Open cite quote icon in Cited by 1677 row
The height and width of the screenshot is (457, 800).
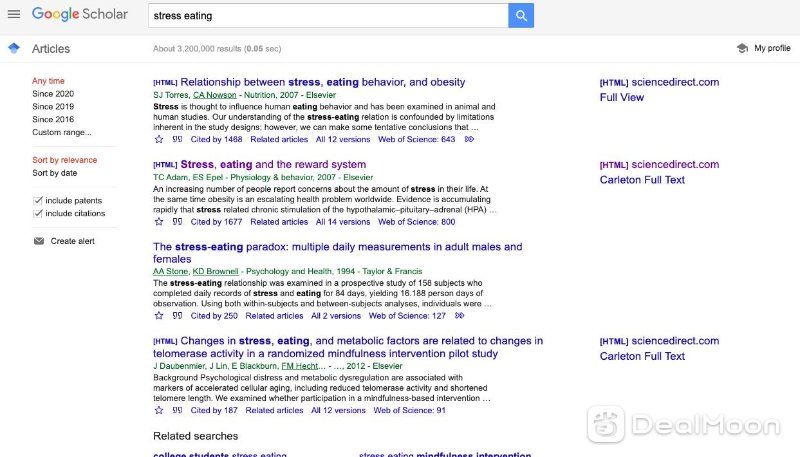(x=177, y=222)
